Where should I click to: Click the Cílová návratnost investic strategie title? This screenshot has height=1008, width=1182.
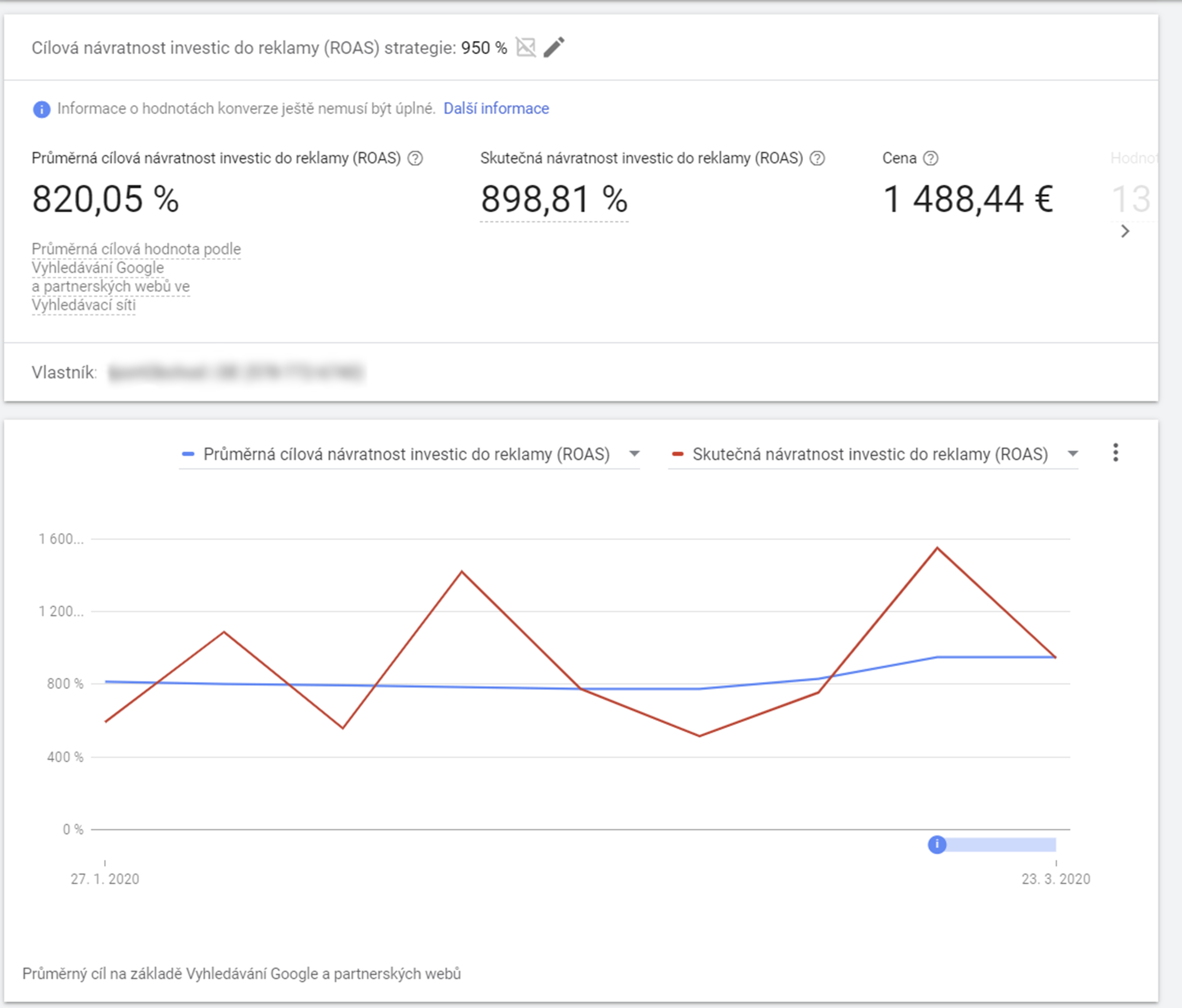point(244,48)
